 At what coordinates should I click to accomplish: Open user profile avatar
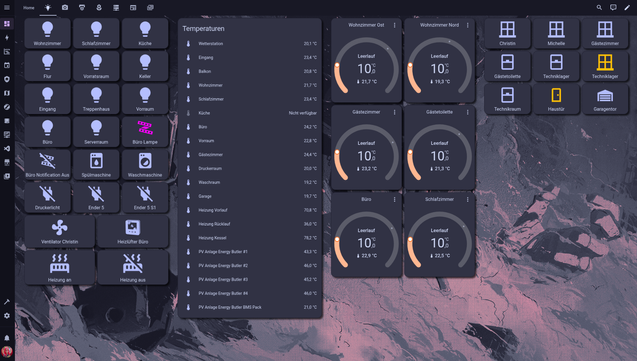pyautogui.click(x=7, y=351)
